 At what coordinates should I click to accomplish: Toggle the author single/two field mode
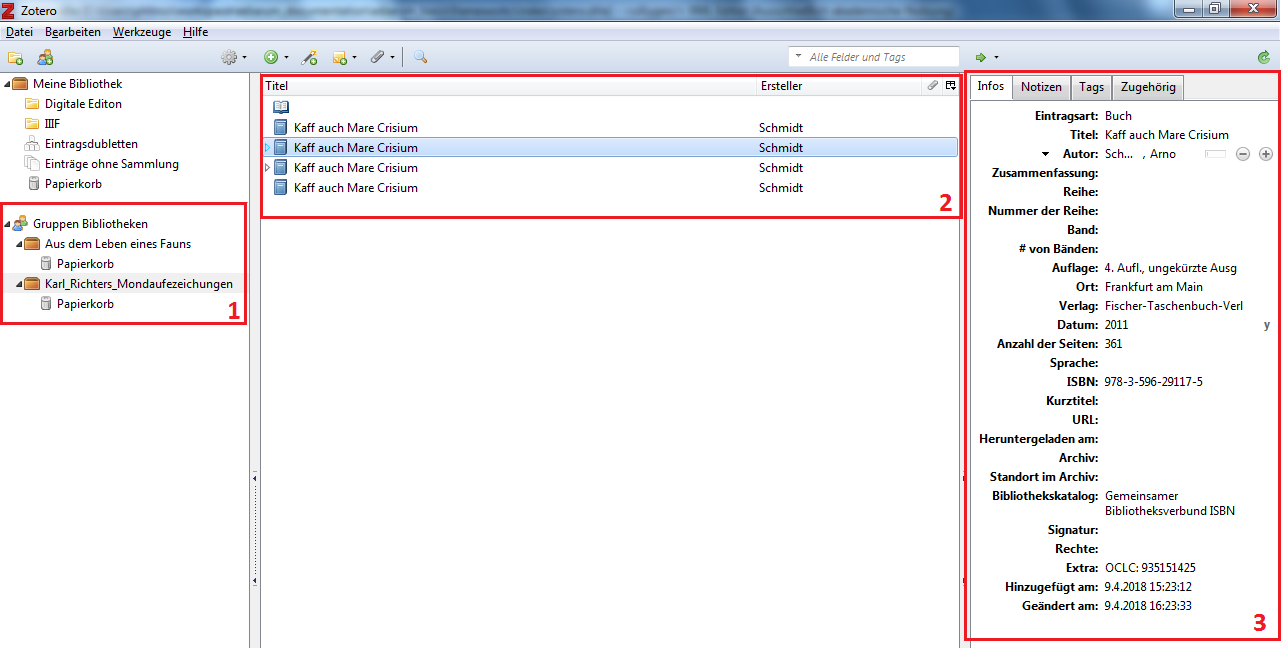tap(1215, 154)
